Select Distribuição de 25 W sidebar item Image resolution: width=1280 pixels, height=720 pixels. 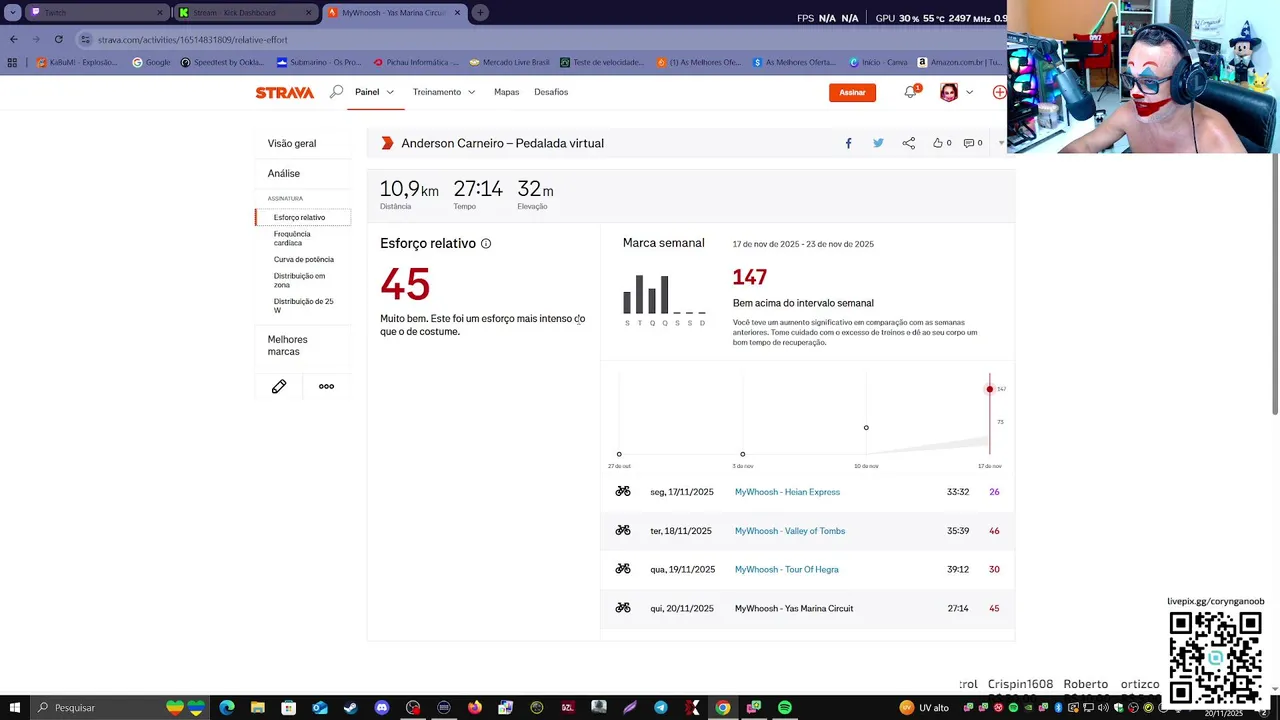(x=303, y=305)
